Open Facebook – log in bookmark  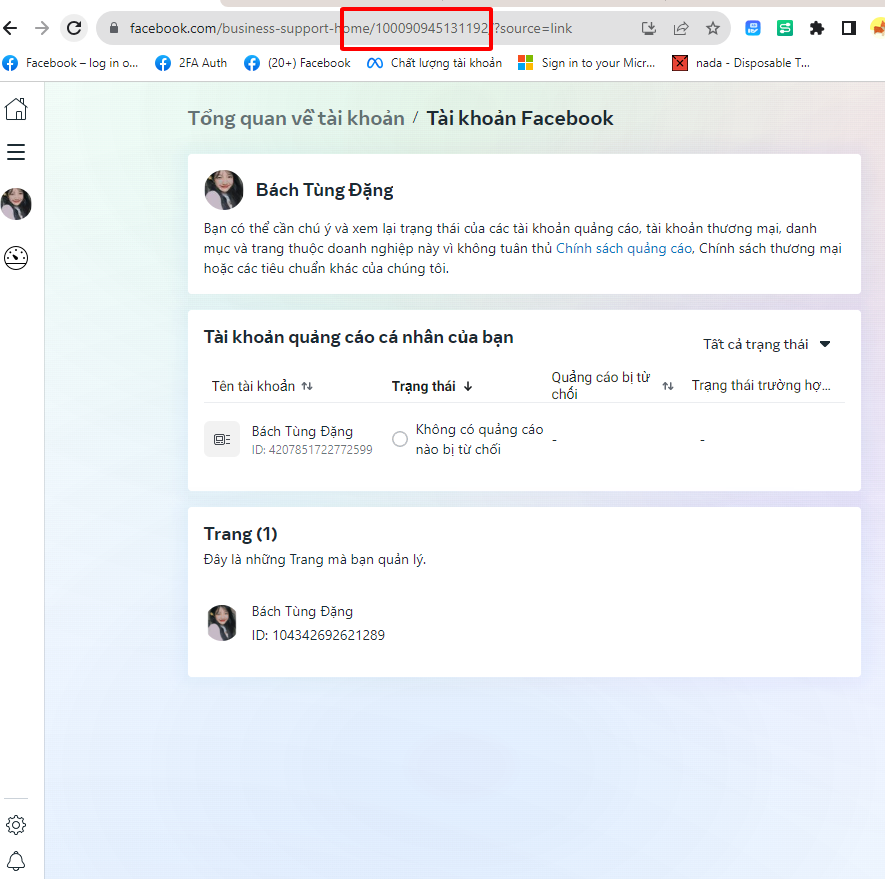(x=71, y=63)
